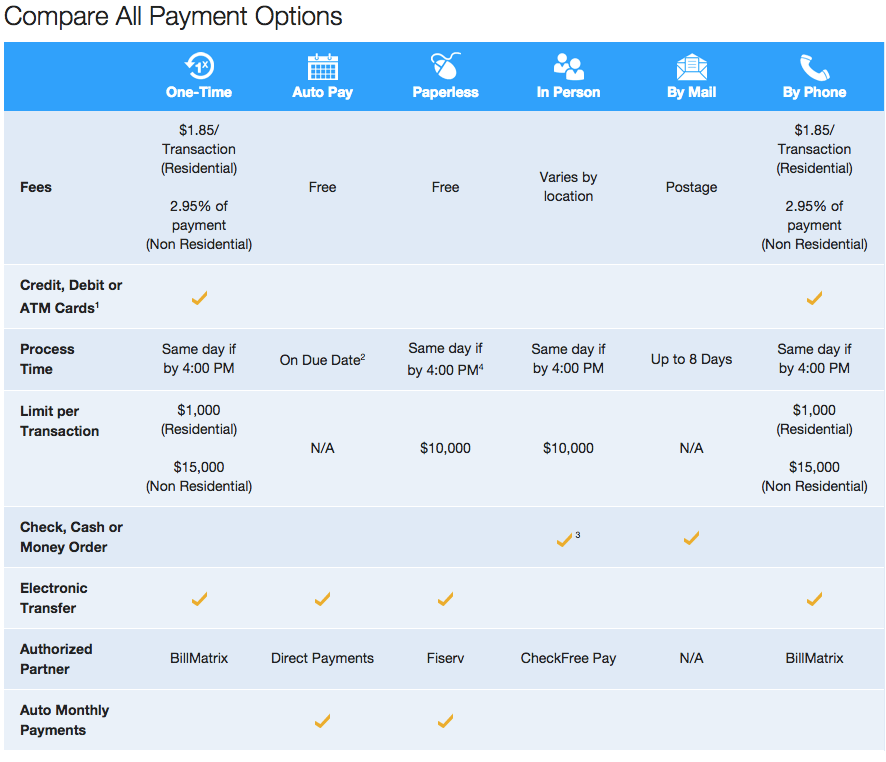This screenshot has height=762, width=886.
Task: Open the CheckFree Pay partner link
Action: pyautogui.click(x=568, y=658)
